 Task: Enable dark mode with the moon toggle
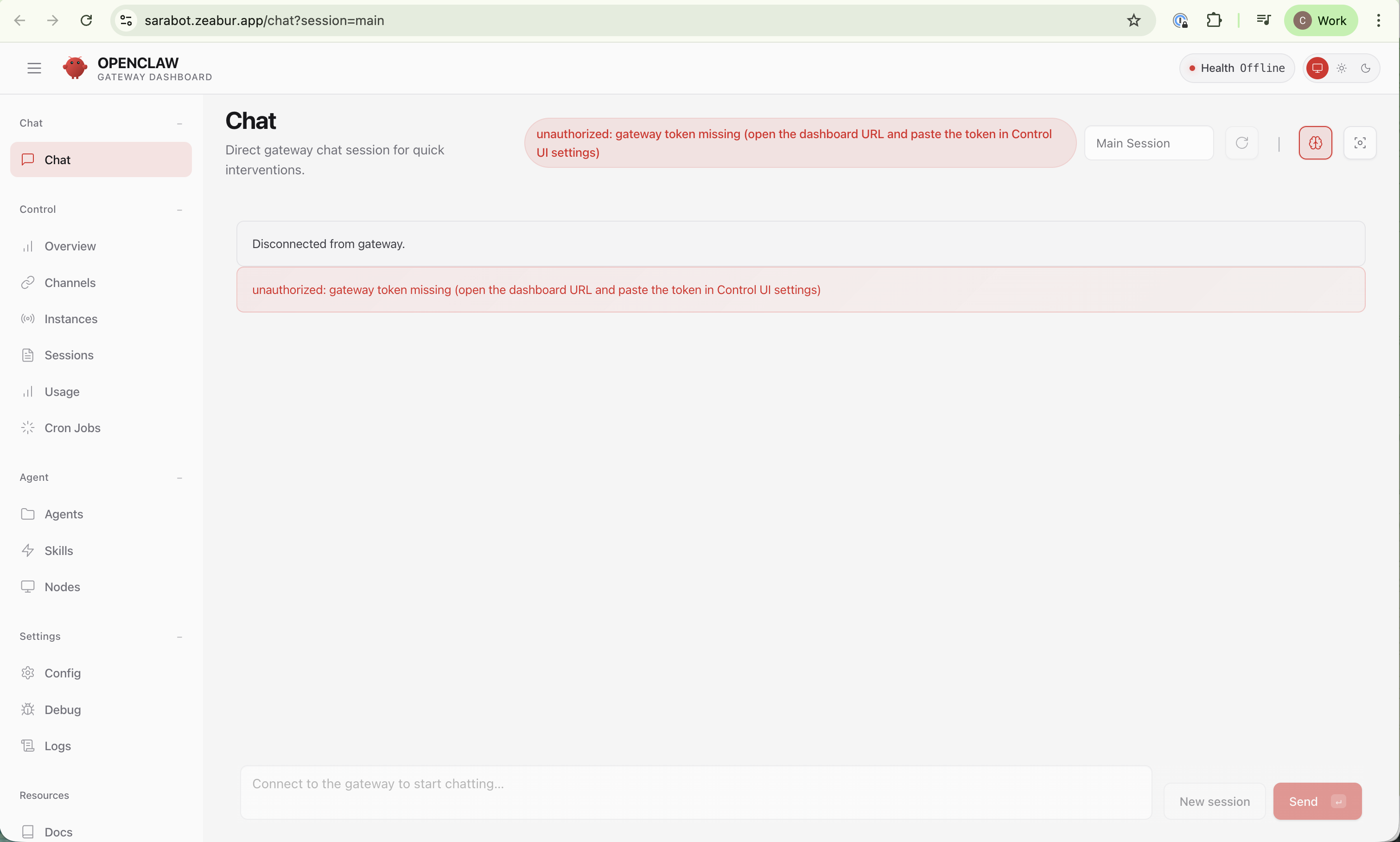(1365, 68)
